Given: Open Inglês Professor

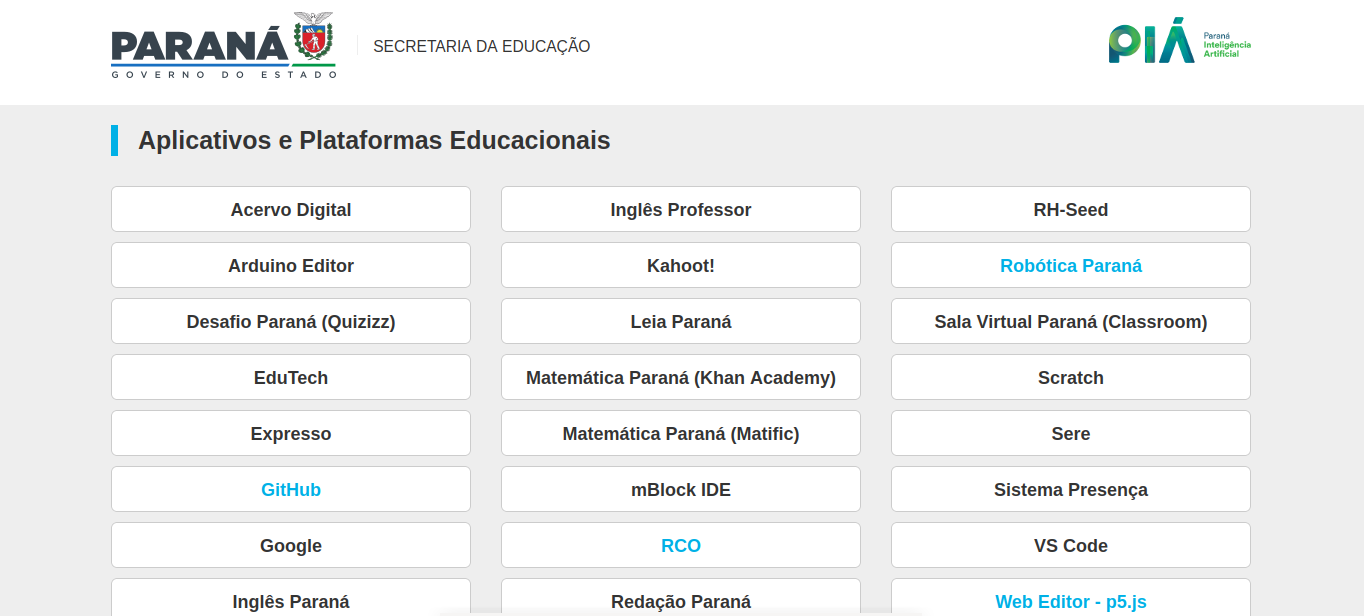Looking at the screenshot, I should (681, 209).
